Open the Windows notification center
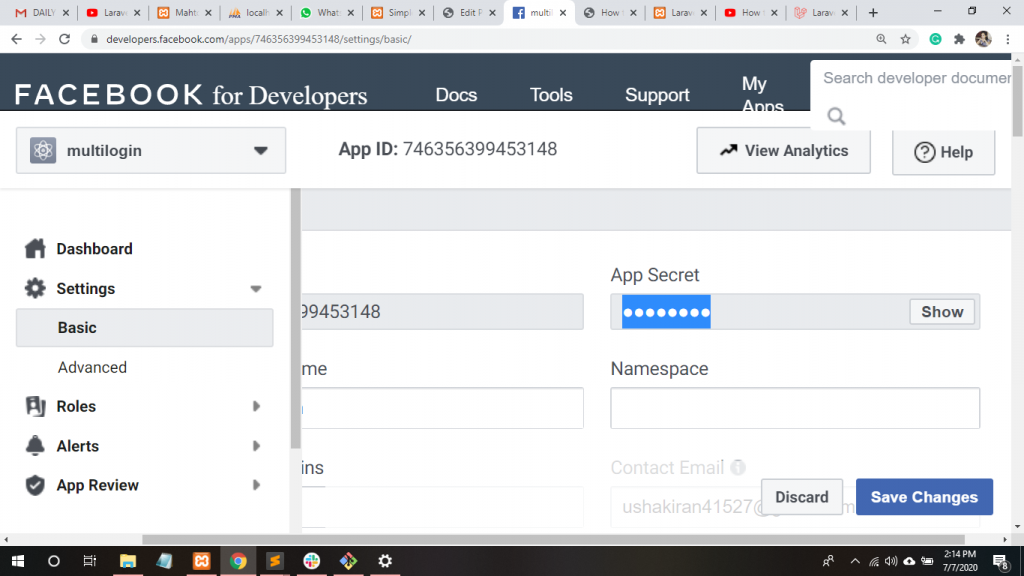Screen dimensions: 1024x576 click(1000, 561)
